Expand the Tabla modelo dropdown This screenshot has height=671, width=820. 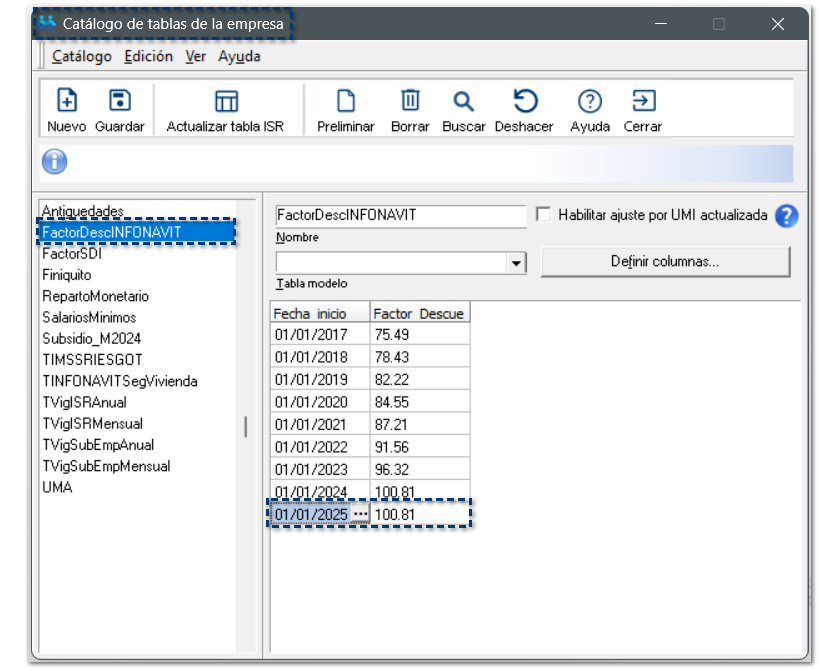516,263
